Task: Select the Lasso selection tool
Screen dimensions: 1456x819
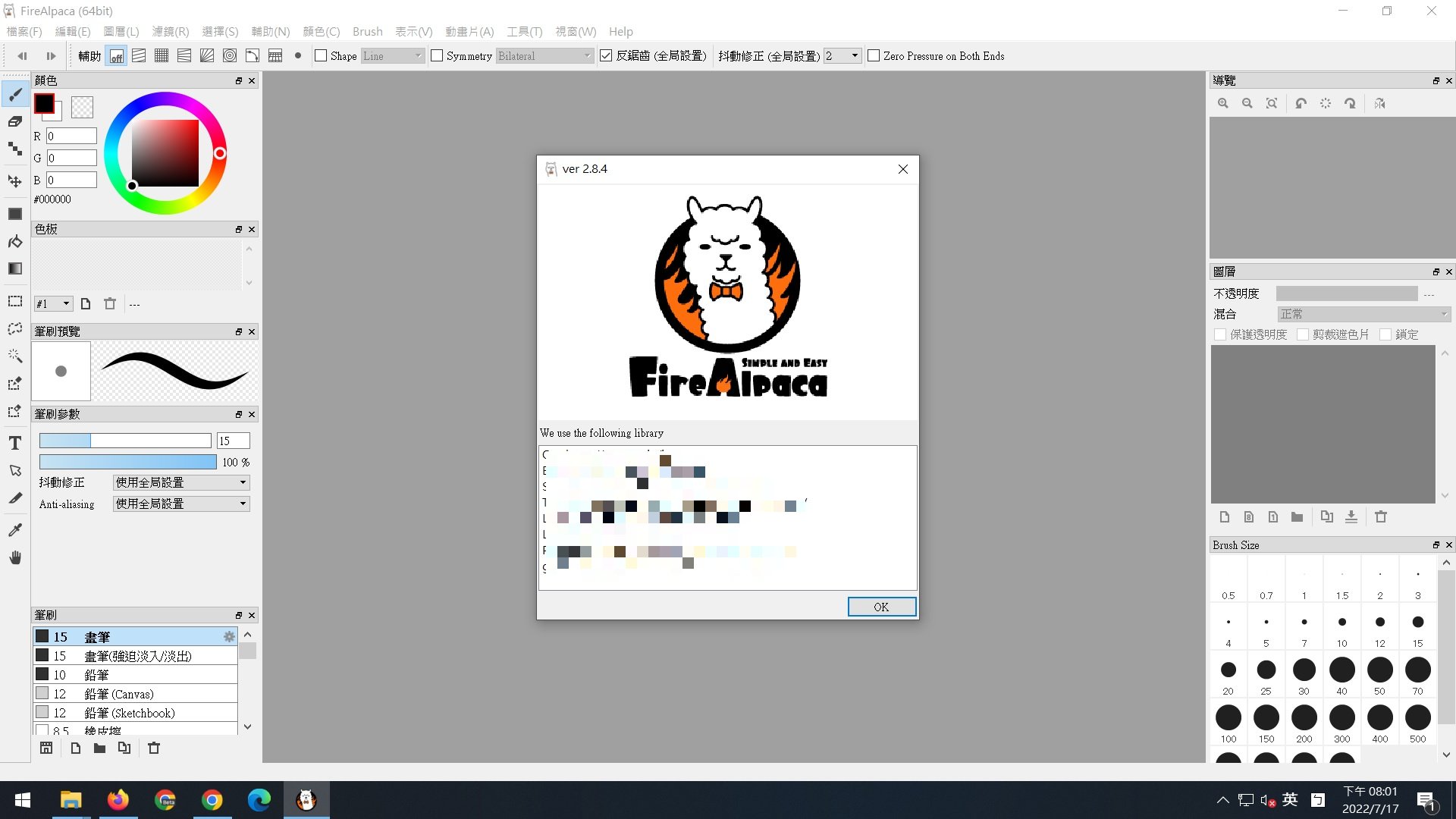Action: tap(15, 328)
